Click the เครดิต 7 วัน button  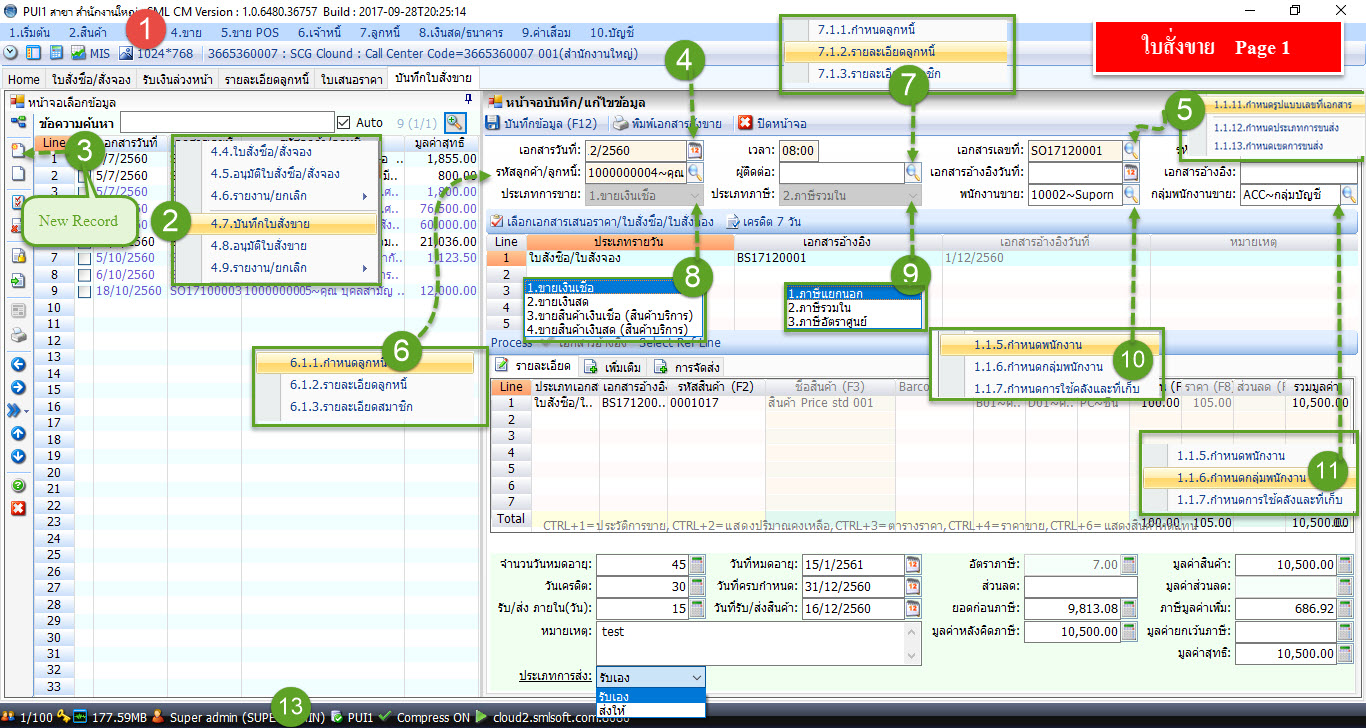pyautogui.click(x=763, y=221)
